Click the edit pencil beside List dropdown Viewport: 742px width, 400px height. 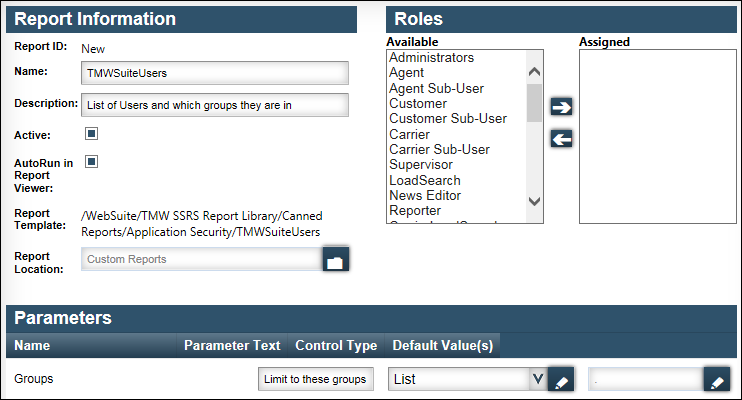562,380
